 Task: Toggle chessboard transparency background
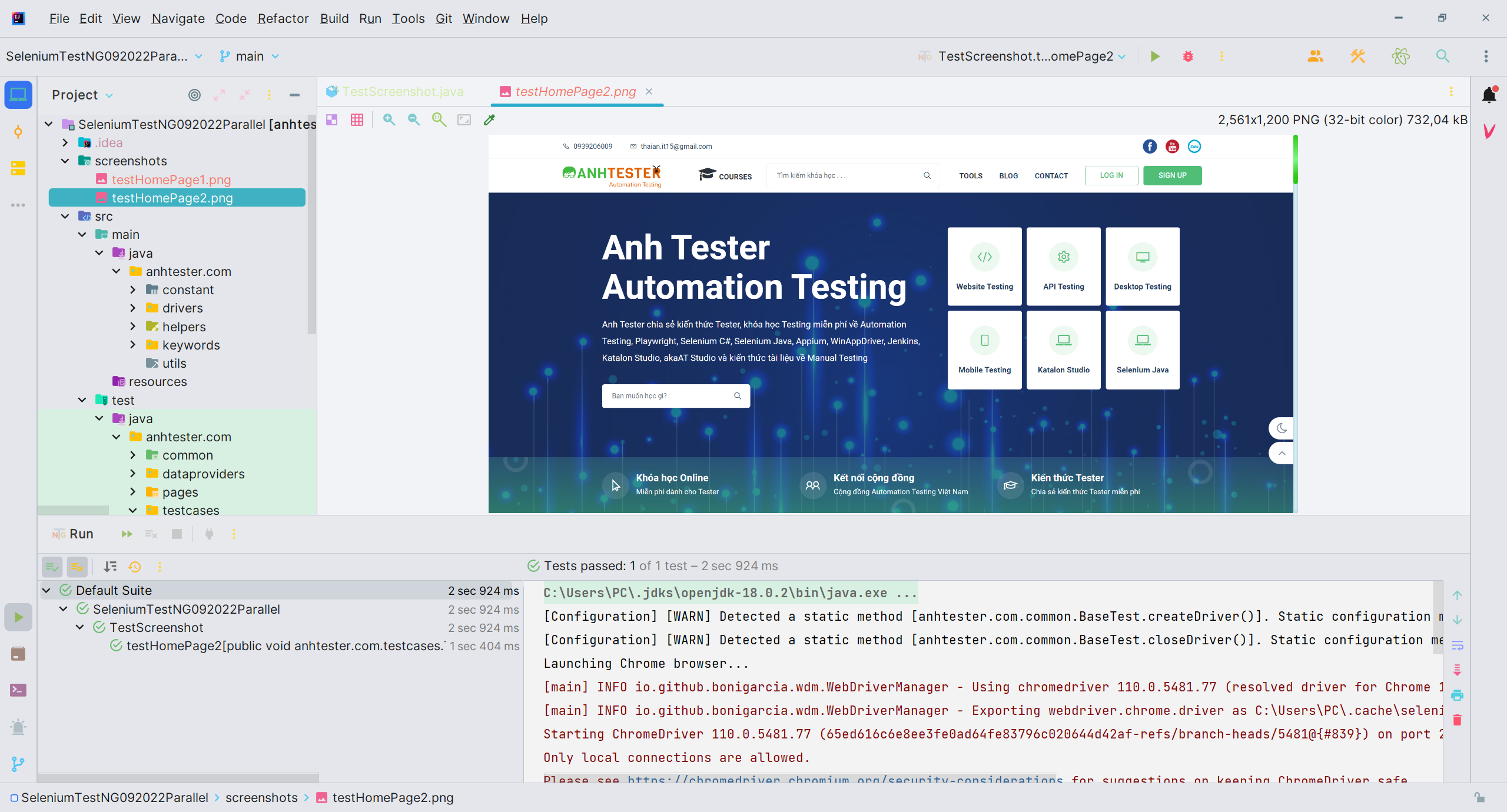click(x=332, y=120)
